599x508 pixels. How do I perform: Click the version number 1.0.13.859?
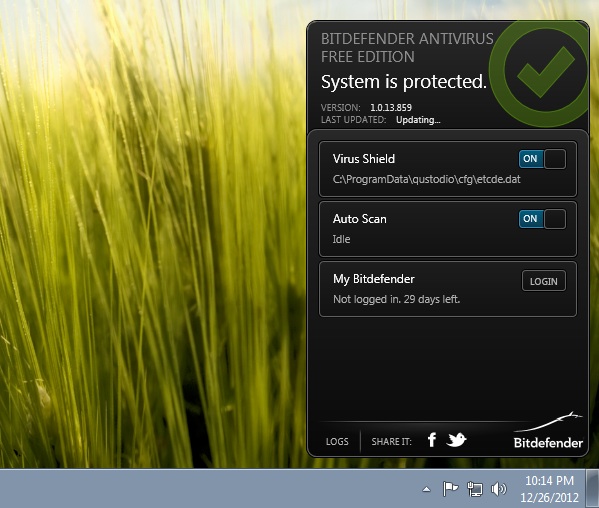click(x=391, y=108)
